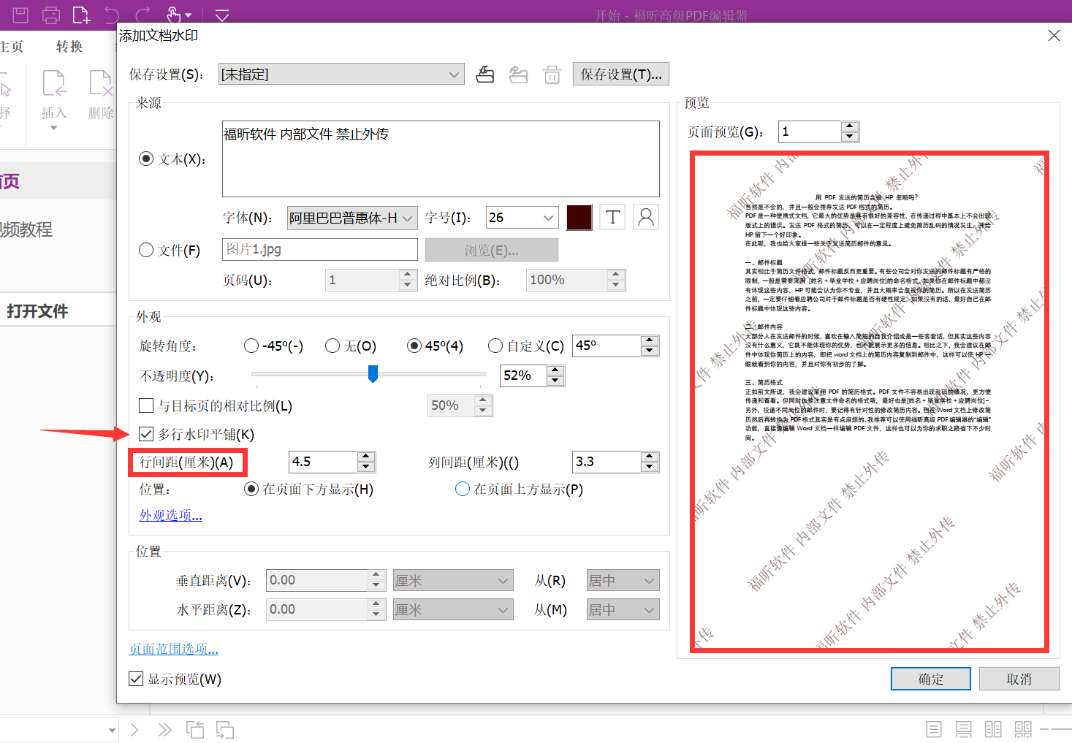Select the custom rotation radio button
The height and width of the screenshot is (743, 1072).
point(495,346)
